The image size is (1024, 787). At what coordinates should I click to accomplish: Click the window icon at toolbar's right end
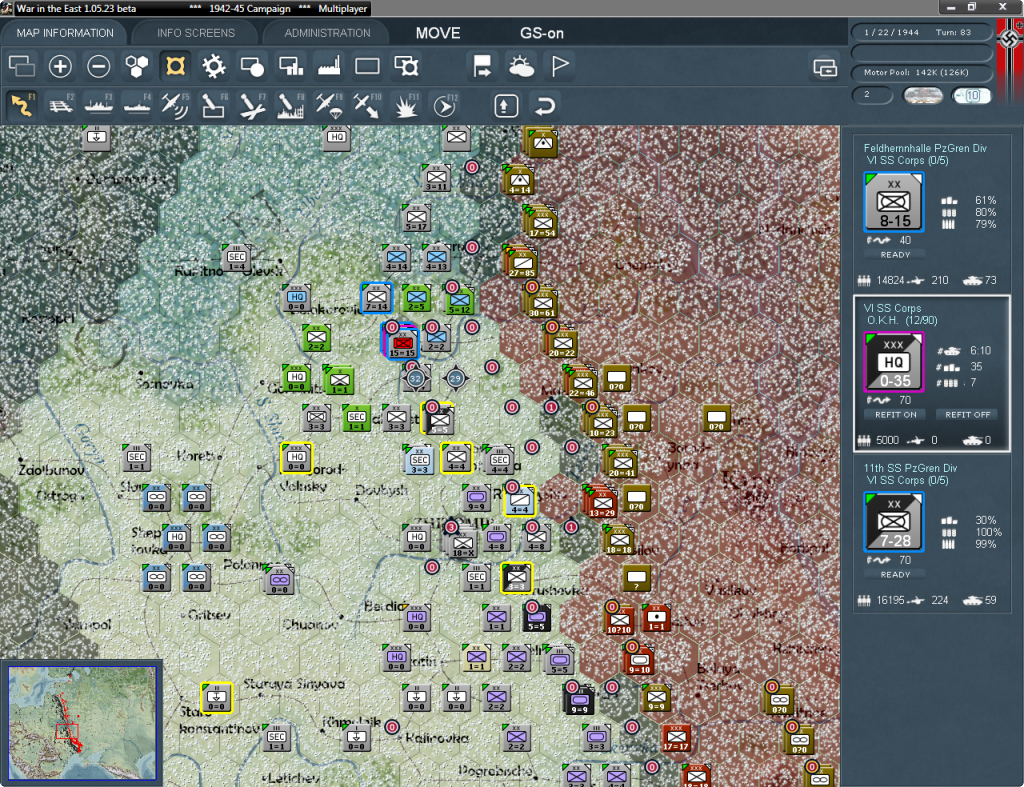(825, 67)
